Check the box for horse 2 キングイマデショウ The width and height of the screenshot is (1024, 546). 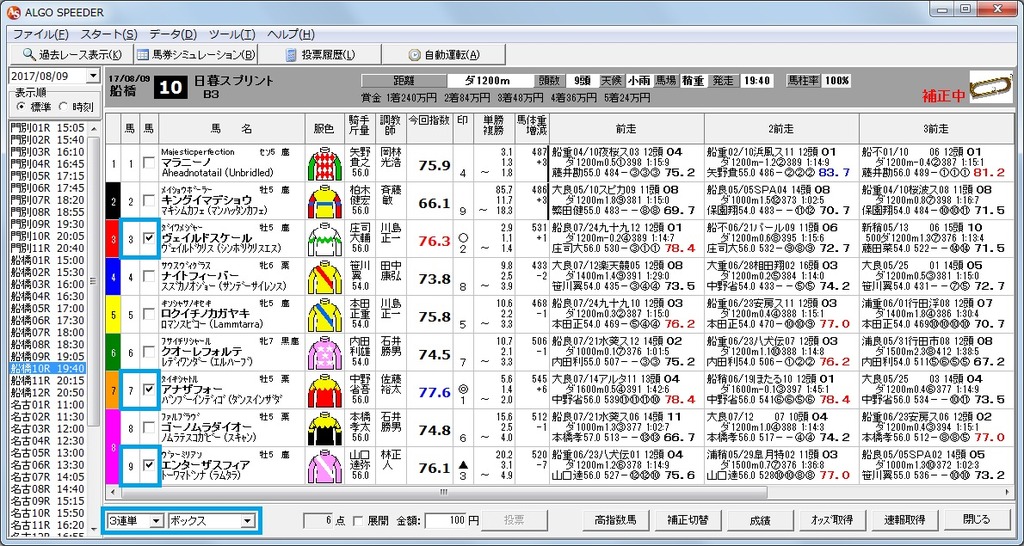click(149, 201)
